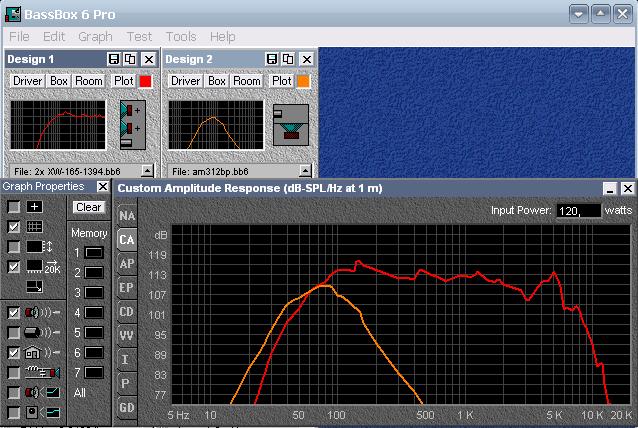Switch to the AP graph tab
Screen dimensions: 638x428
[x=127, y=263]
